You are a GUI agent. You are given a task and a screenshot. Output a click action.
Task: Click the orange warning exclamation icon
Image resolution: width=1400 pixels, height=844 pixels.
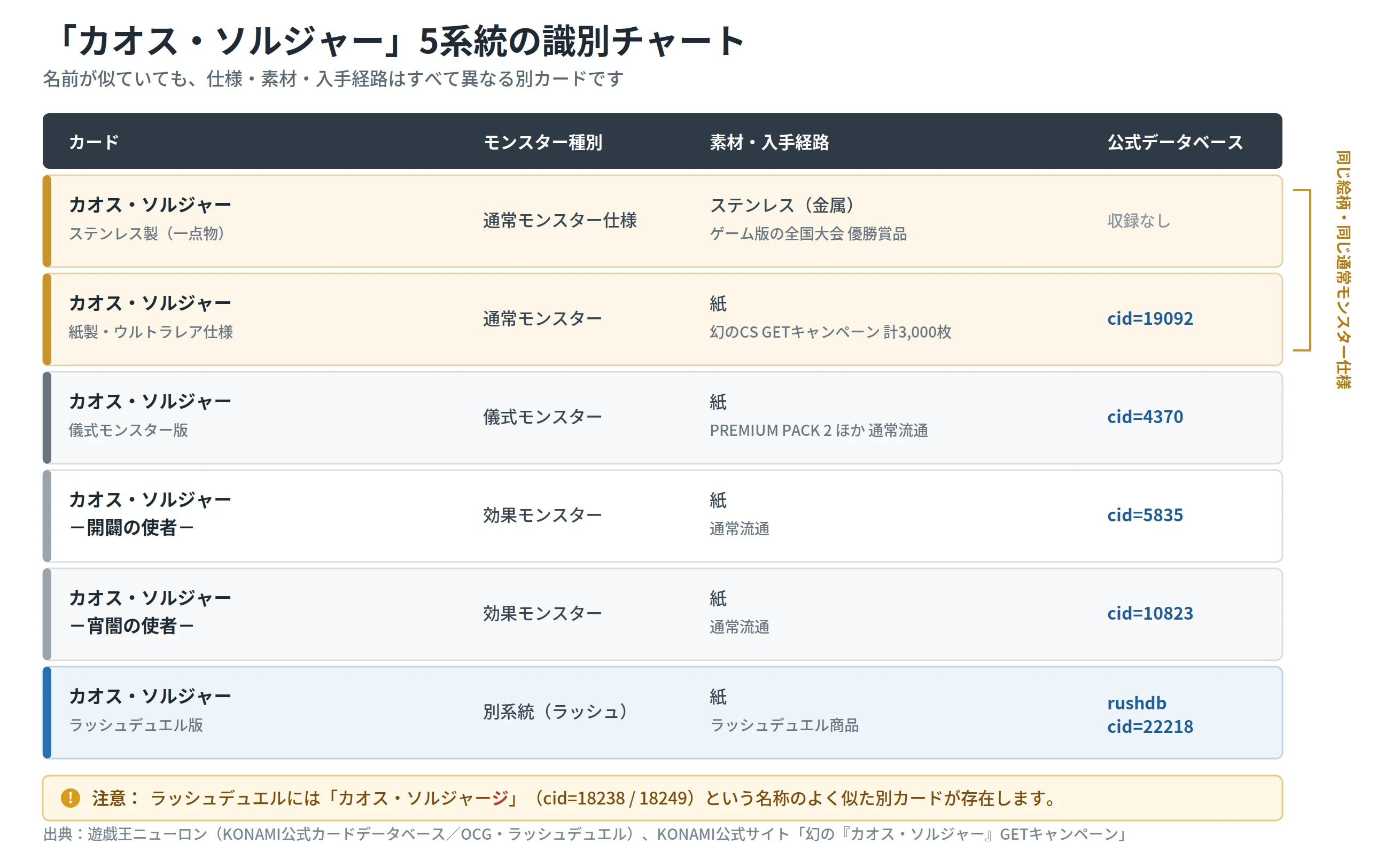click(x=71, y=798)
